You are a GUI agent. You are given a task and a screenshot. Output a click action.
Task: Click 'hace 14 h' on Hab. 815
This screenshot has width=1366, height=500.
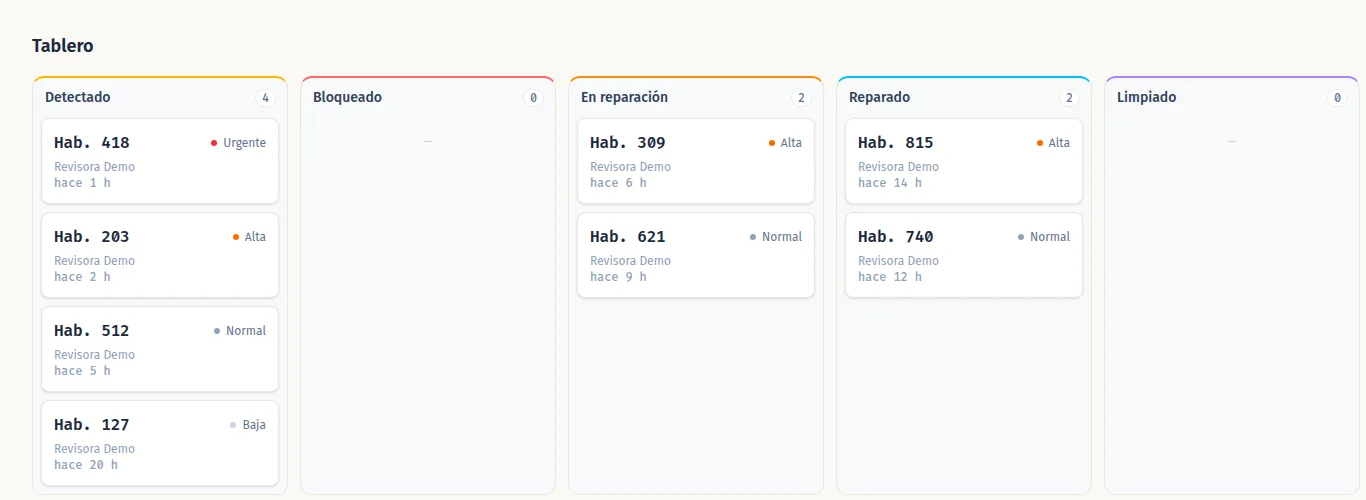(x=890, y=183)
